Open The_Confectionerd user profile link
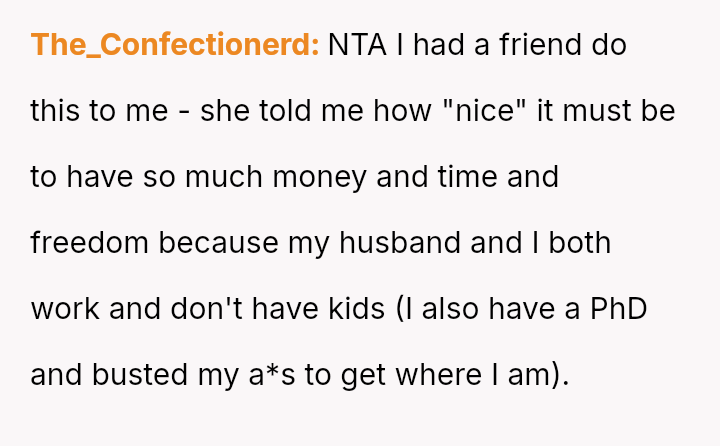 (175, 45)
